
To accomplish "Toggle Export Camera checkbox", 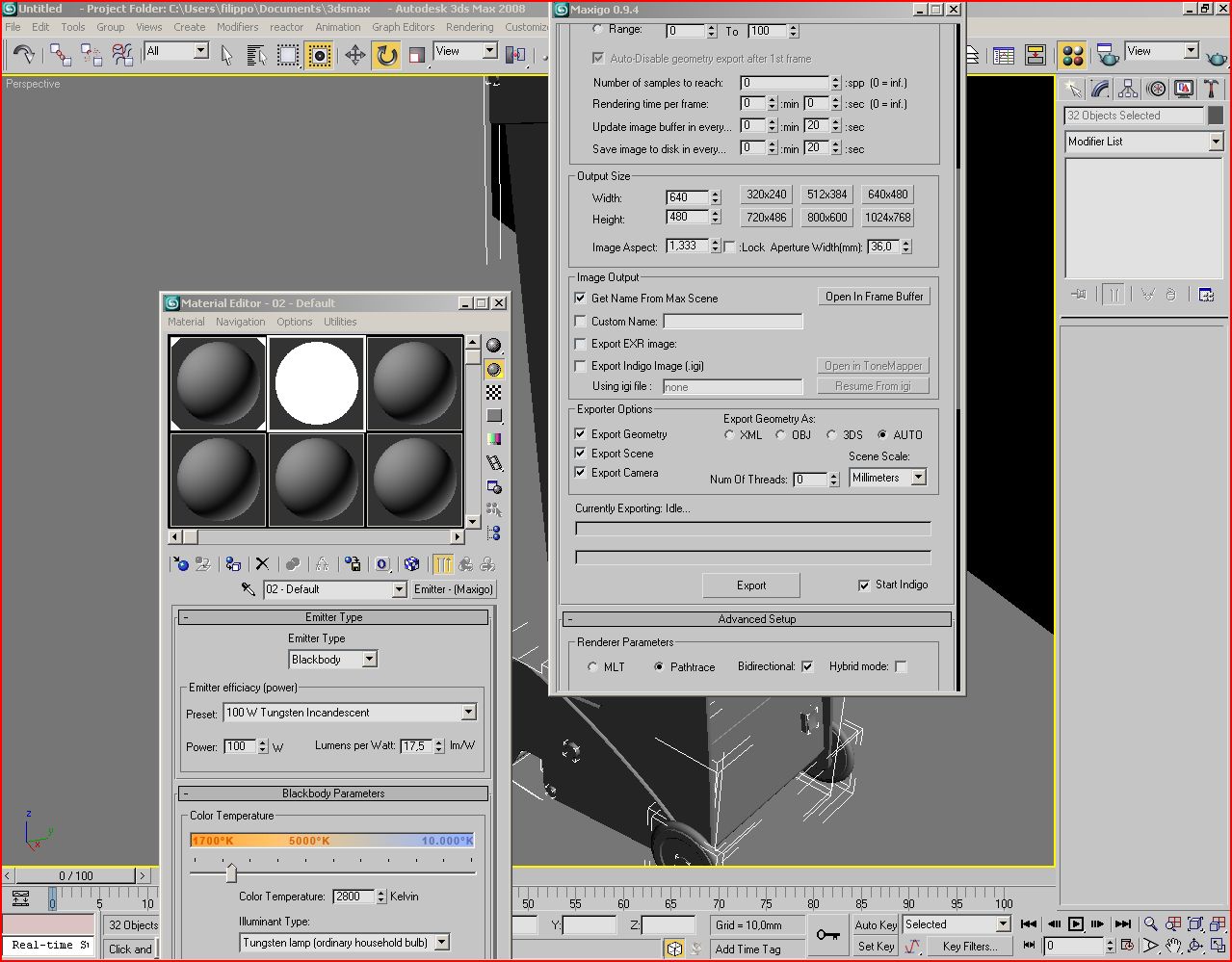I will (x=580, y=473).
